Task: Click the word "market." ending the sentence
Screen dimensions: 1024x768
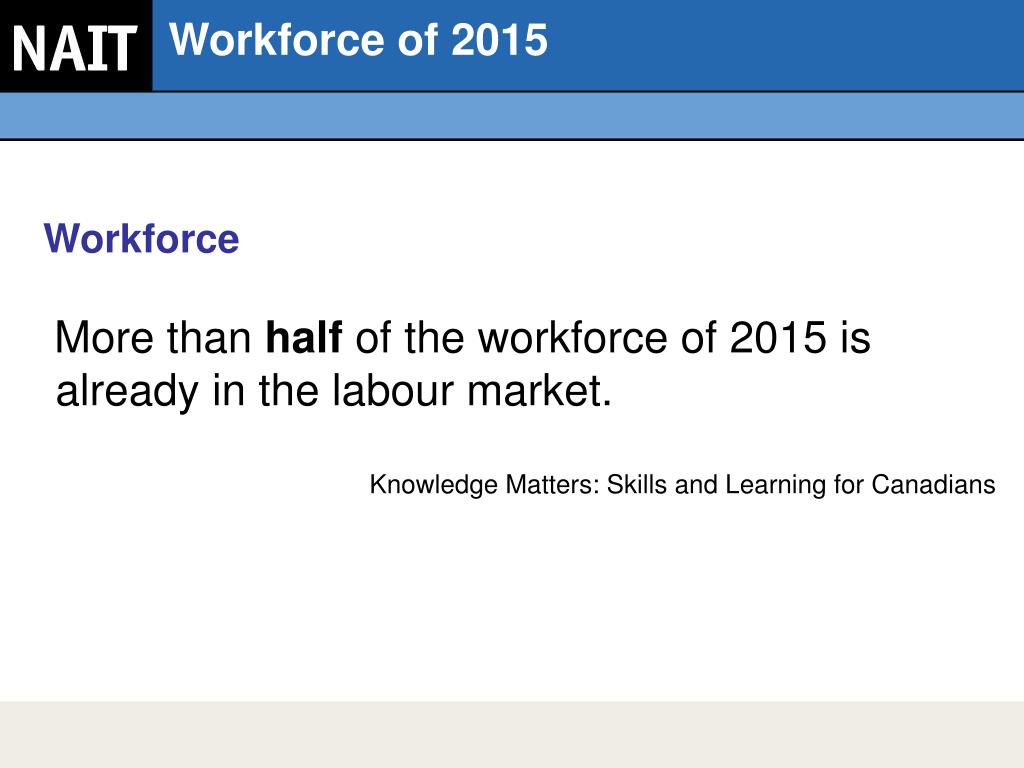Action: click(539, 390)
